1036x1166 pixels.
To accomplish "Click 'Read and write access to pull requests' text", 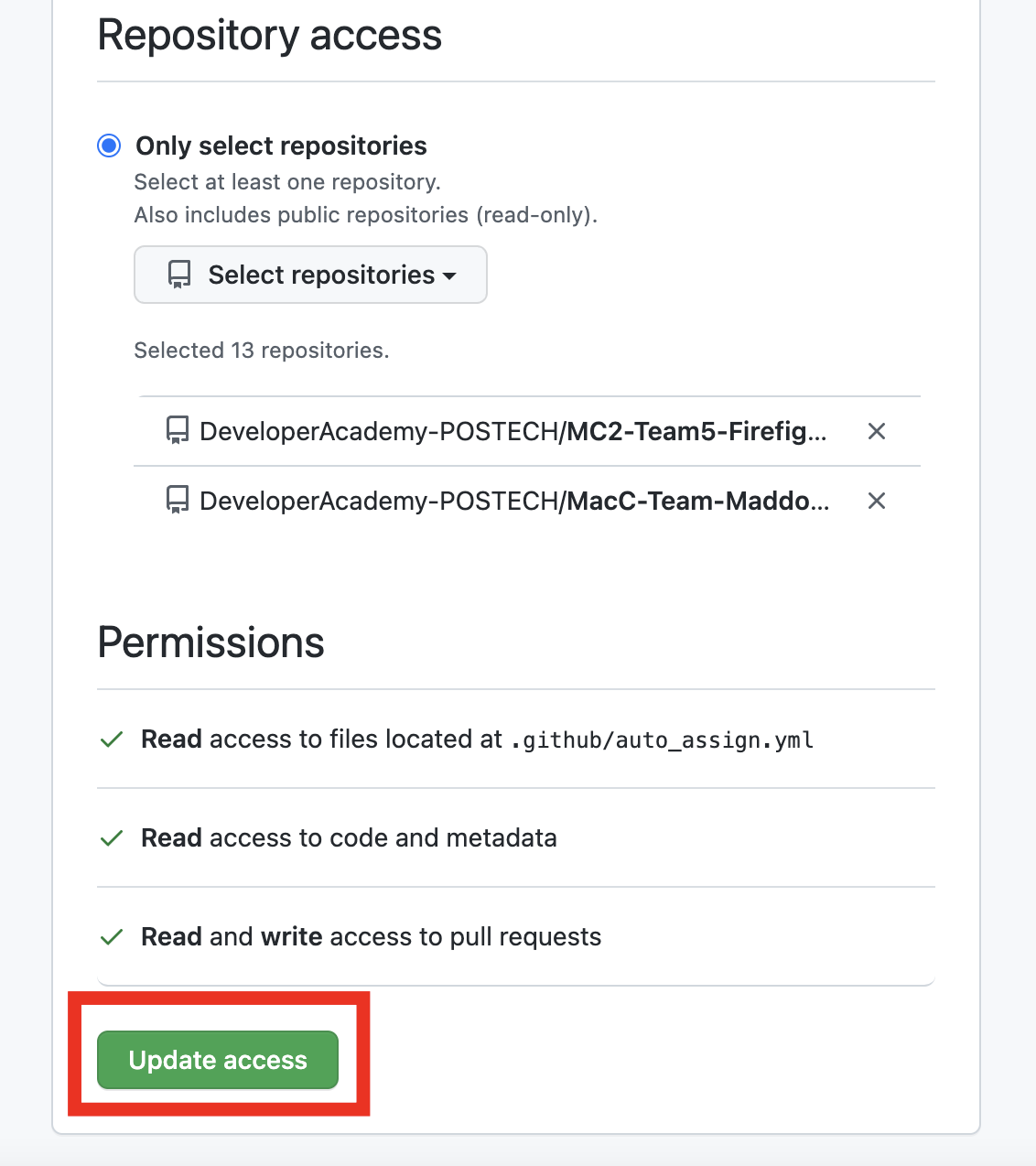I will click(371, 937).
